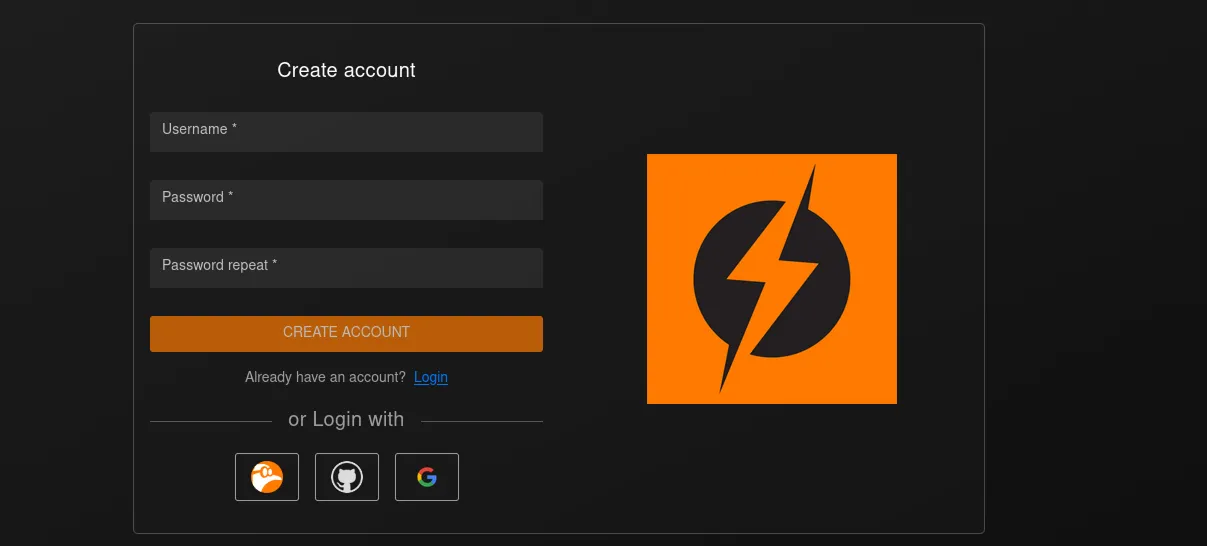Select the Password repeat field
This screenshot has height=546, width=1207.
[x=346, y=268]
